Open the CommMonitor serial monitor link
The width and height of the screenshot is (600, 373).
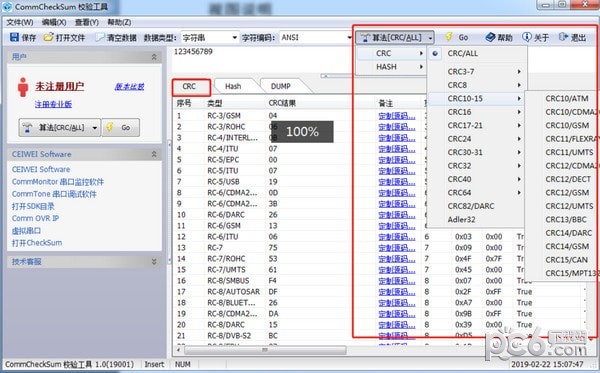58,182
